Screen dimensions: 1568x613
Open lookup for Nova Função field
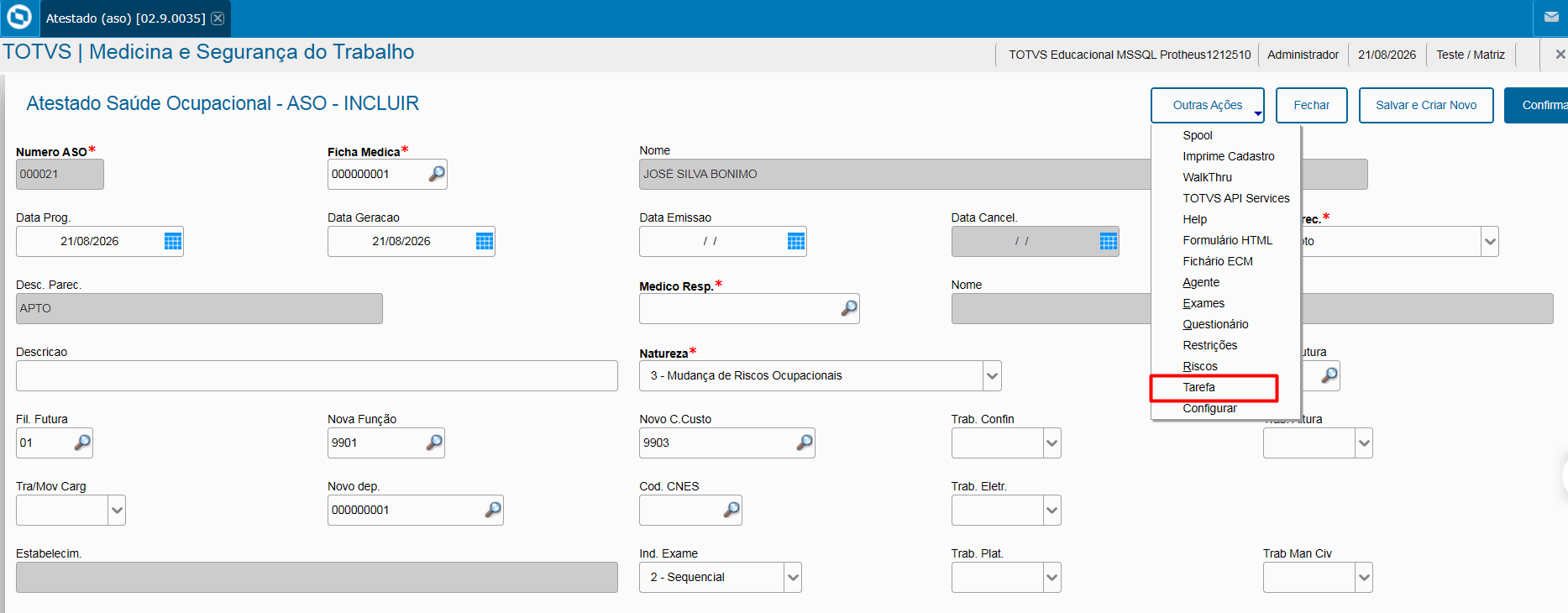coord(434,443)
